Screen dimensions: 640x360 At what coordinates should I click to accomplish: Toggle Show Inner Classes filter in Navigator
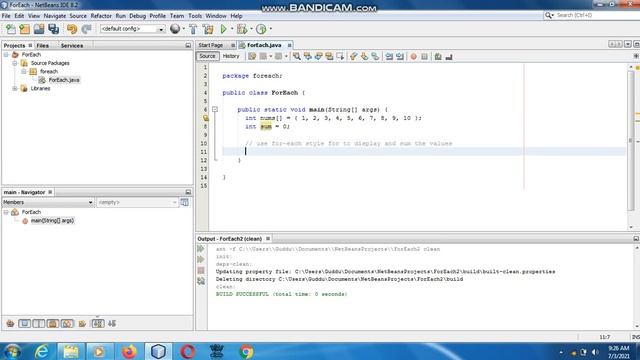[x=67, y=324]
